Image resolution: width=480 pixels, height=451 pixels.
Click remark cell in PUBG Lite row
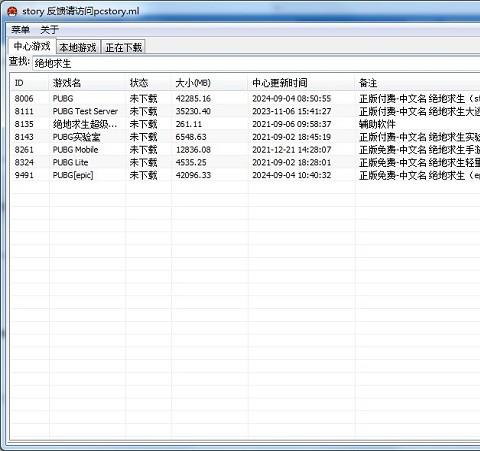click(419, 163)
